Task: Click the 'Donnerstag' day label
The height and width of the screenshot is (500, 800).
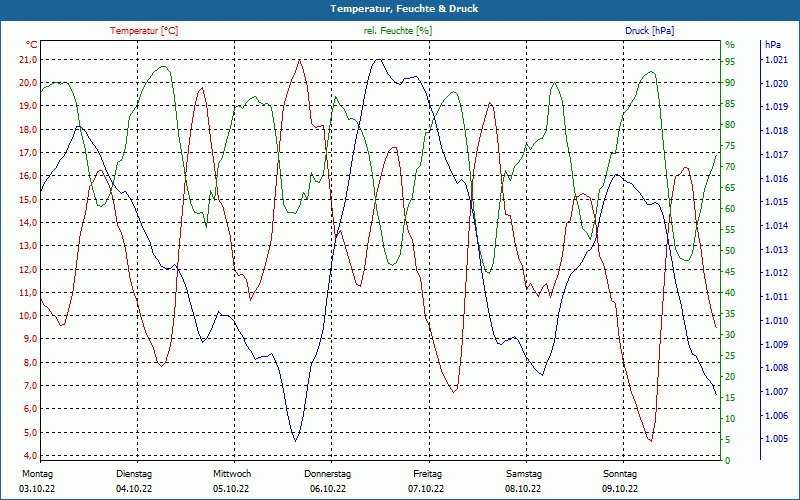Action: click(x=328, y=474)
